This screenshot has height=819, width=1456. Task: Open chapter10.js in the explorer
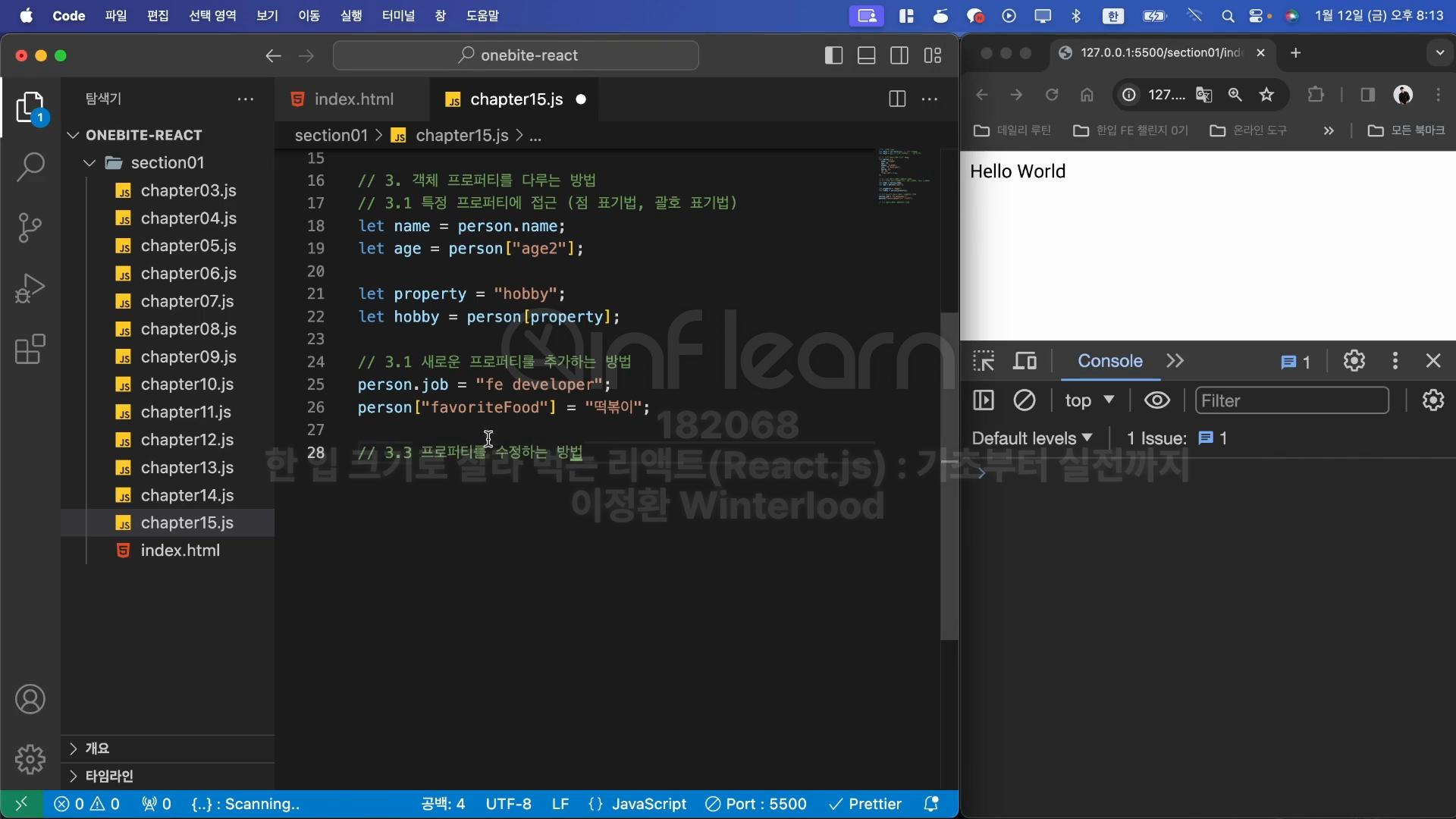187,384
